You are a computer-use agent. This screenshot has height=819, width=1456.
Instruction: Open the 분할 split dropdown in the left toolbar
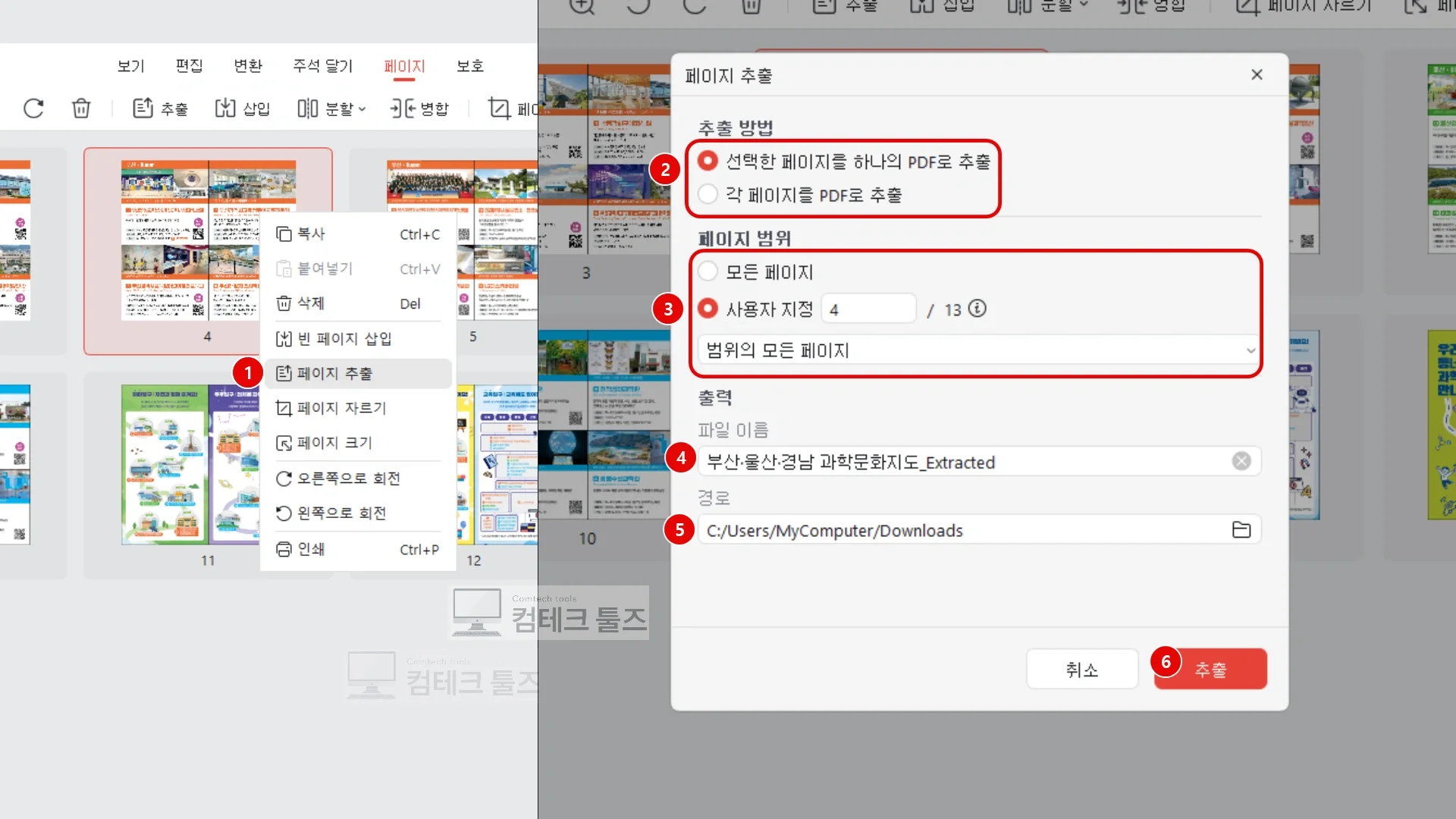[x=332, y=108]
